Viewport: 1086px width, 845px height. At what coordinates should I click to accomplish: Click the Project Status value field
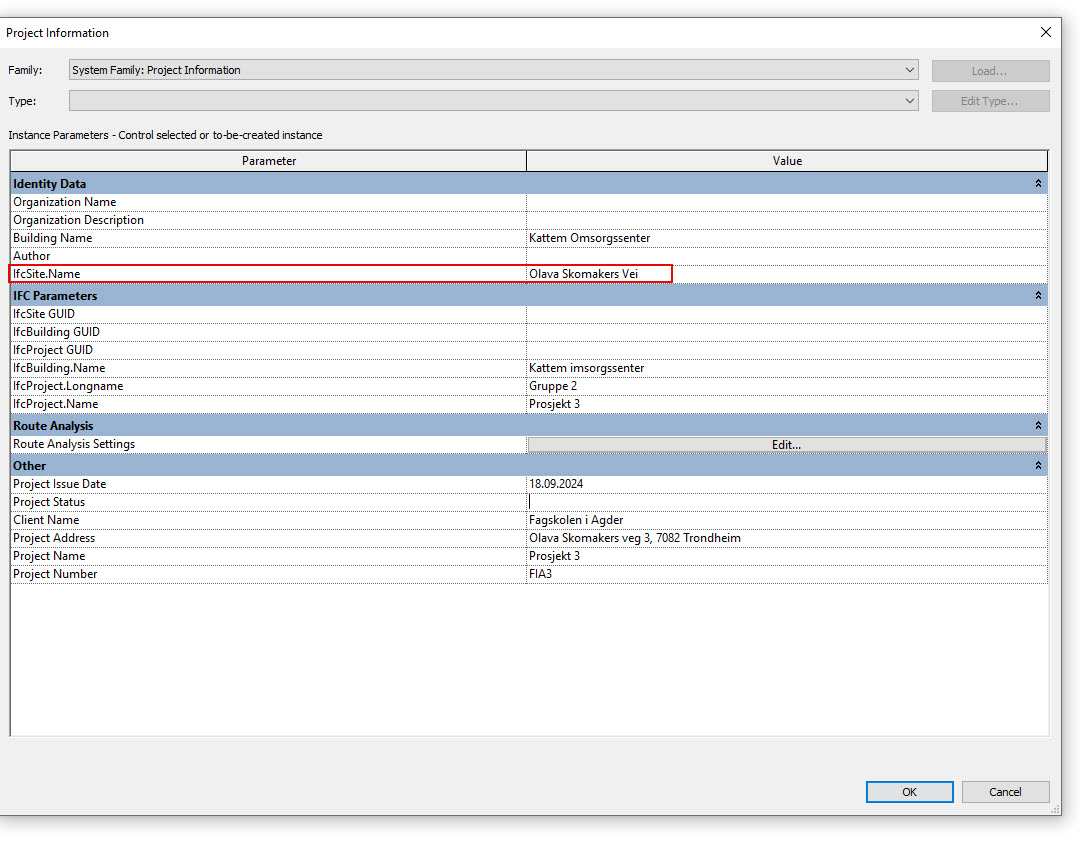click(x=787, y=502)
